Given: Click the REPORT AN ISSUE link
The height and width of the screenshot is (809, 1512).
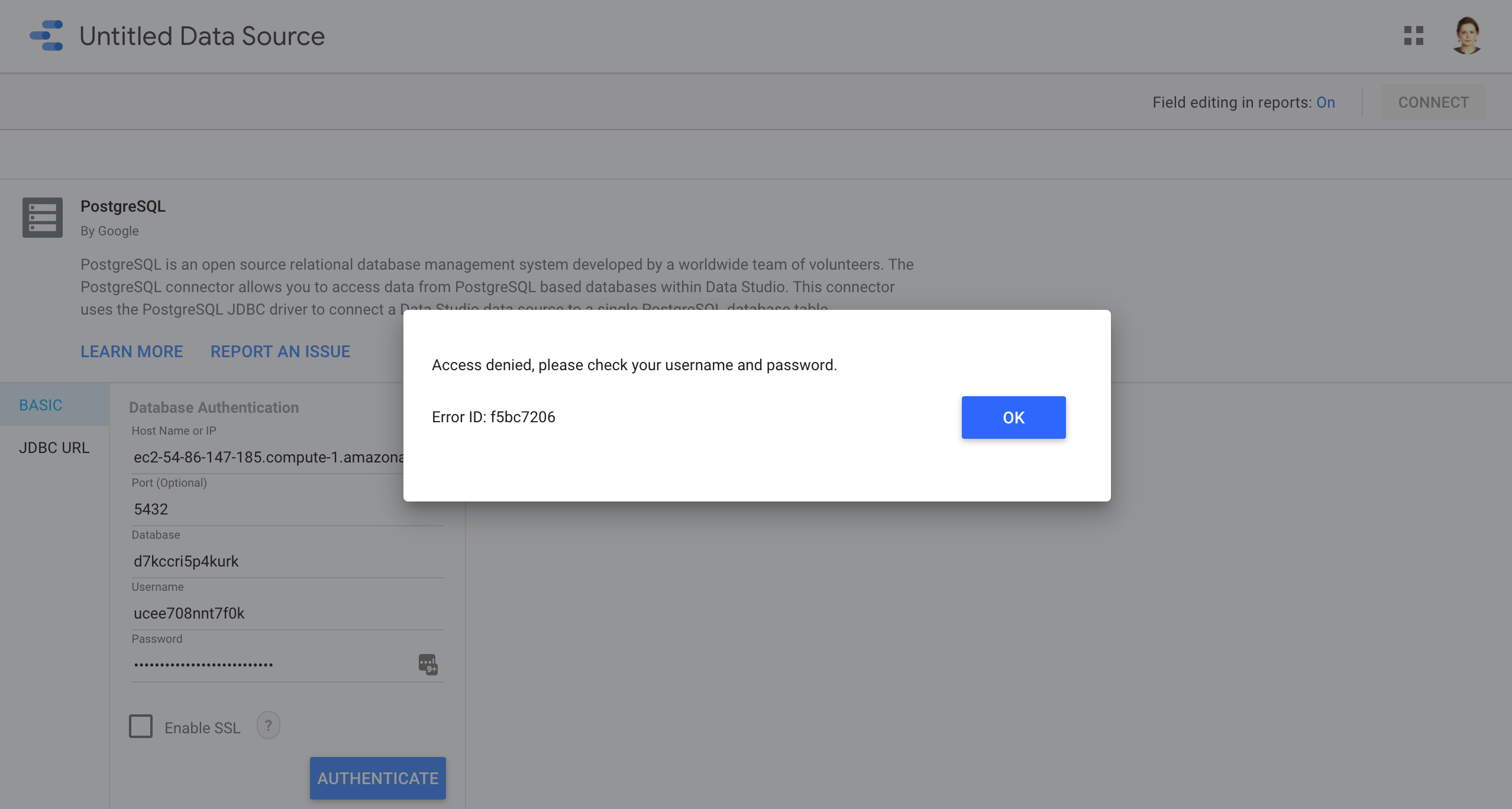Looking at the screenshot, I should coord(280,351).
